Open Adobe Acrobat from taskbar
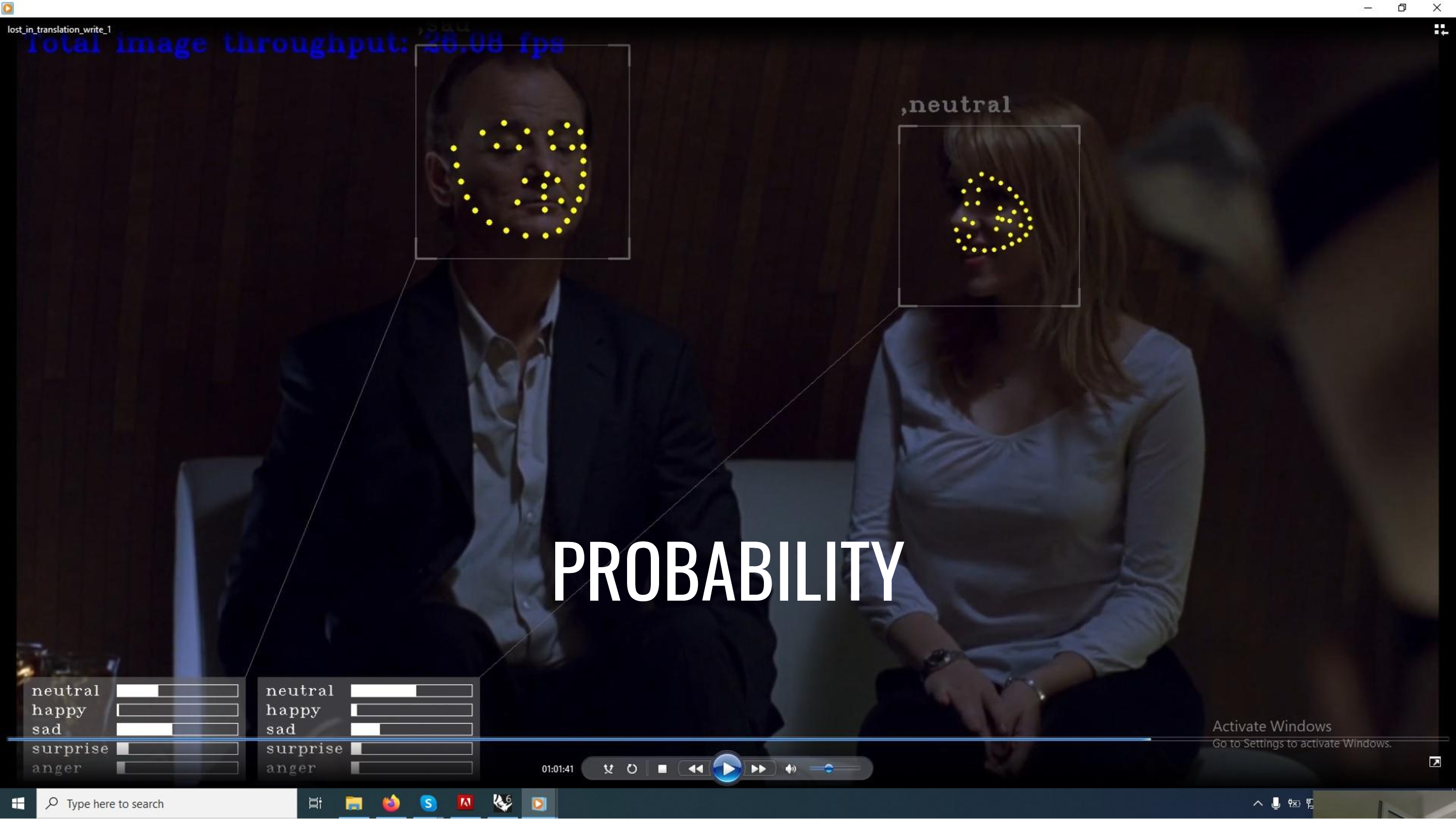 point(465,803)
